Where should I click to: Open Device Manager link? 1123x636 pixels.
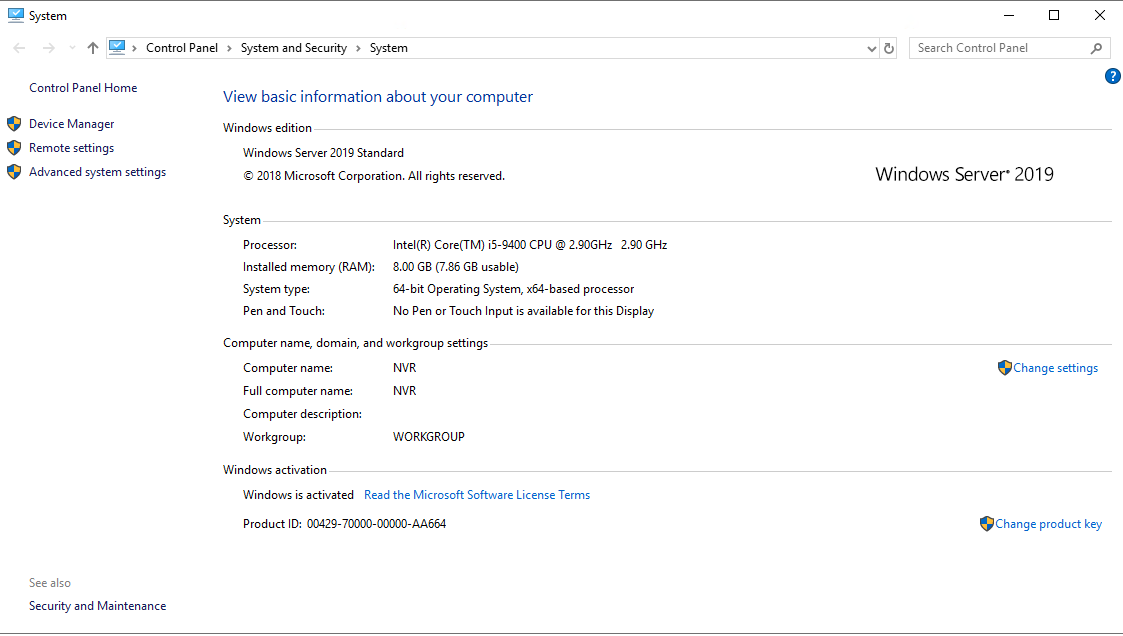point(72,124)
